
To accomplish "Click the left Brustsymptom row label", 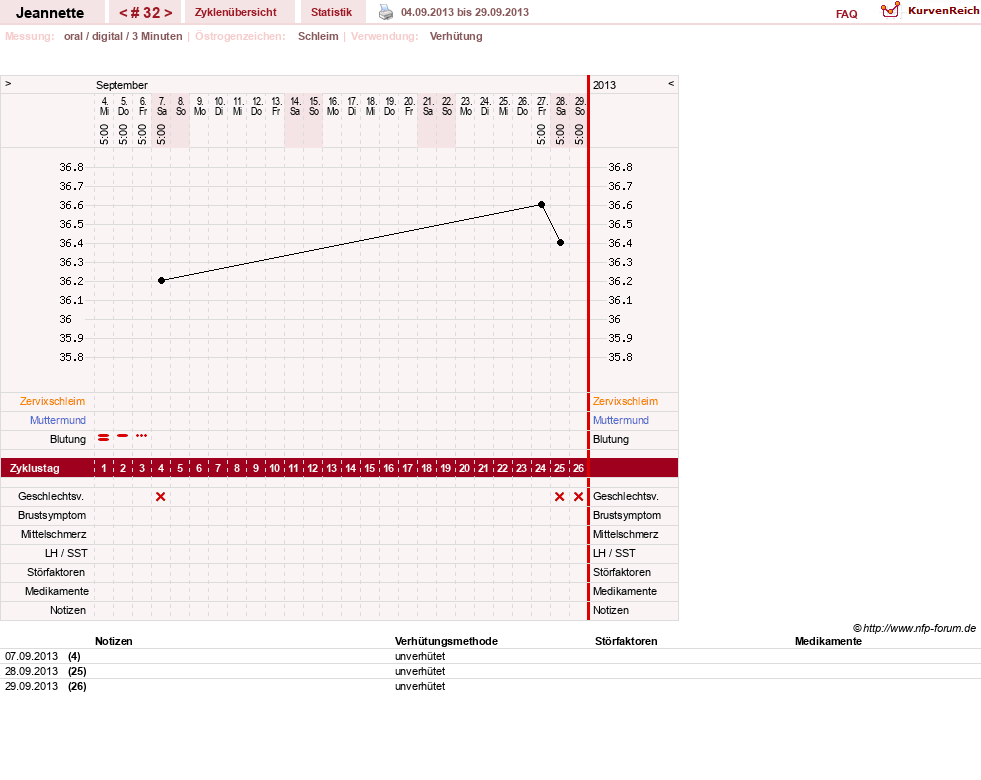I will tap(52, 515).
